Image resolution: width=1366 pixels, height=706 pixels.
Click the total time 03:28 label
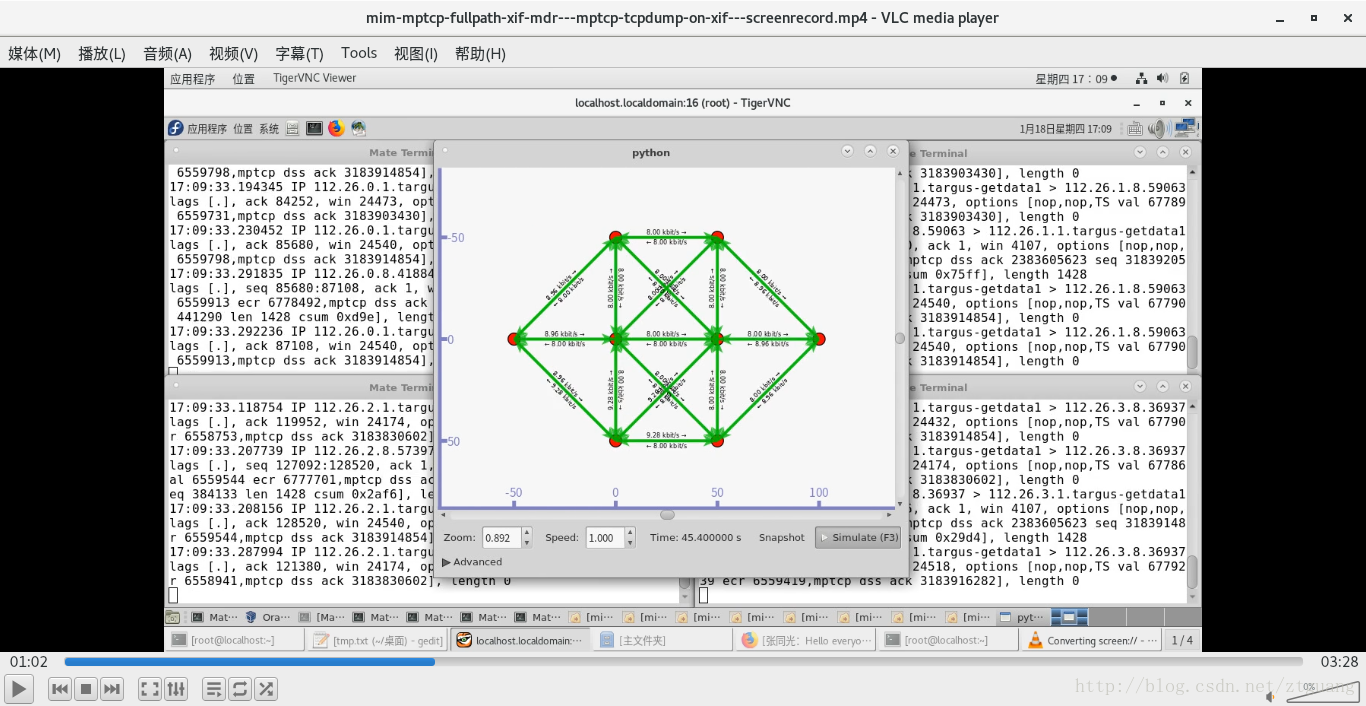point(1339,662)
